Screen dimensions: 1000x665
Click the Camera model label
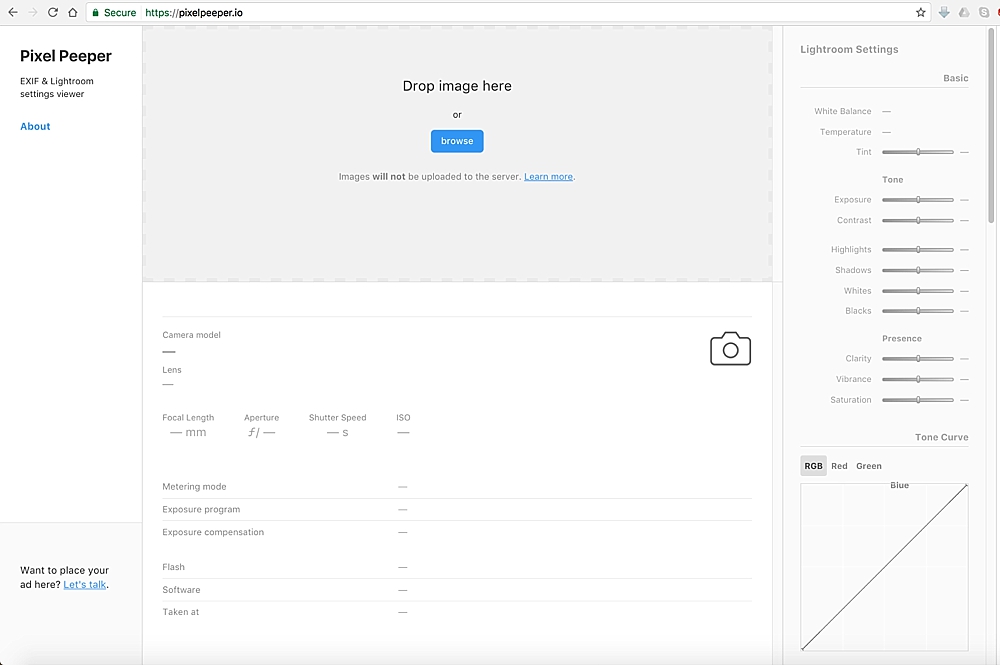tap(191, 335)
